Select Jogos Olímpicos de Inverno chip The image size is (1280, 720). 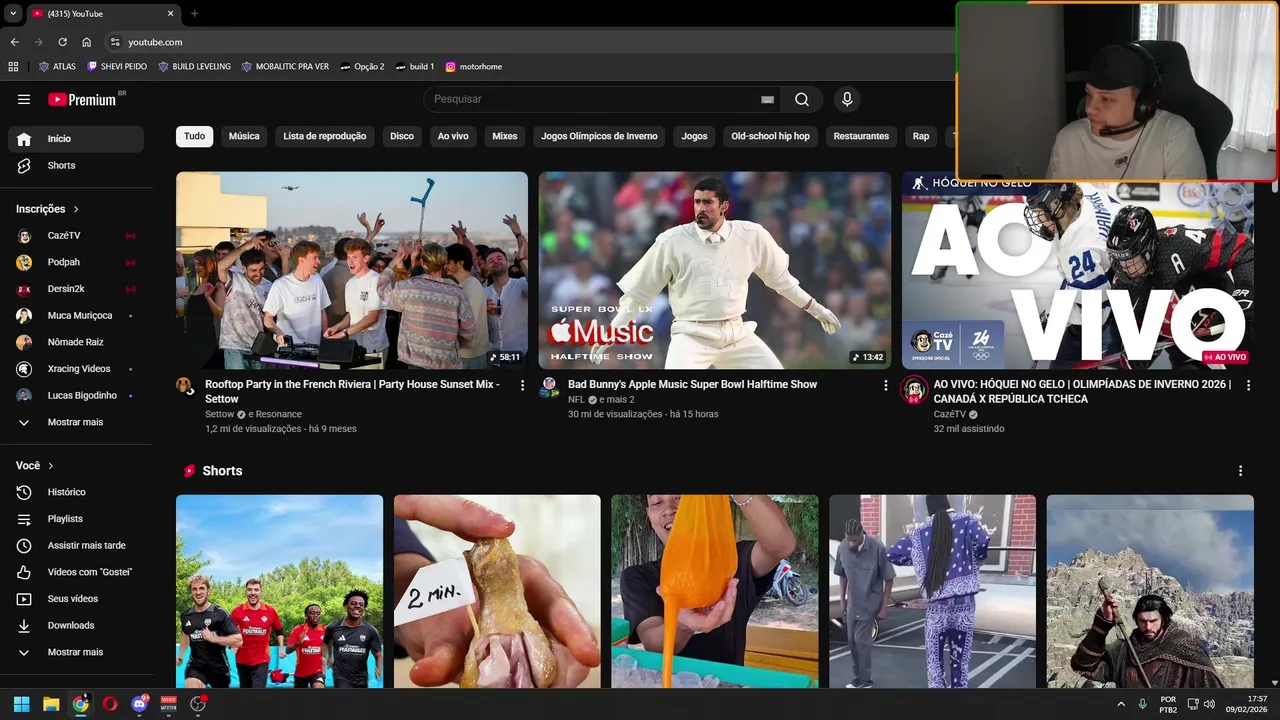point(599,136)
